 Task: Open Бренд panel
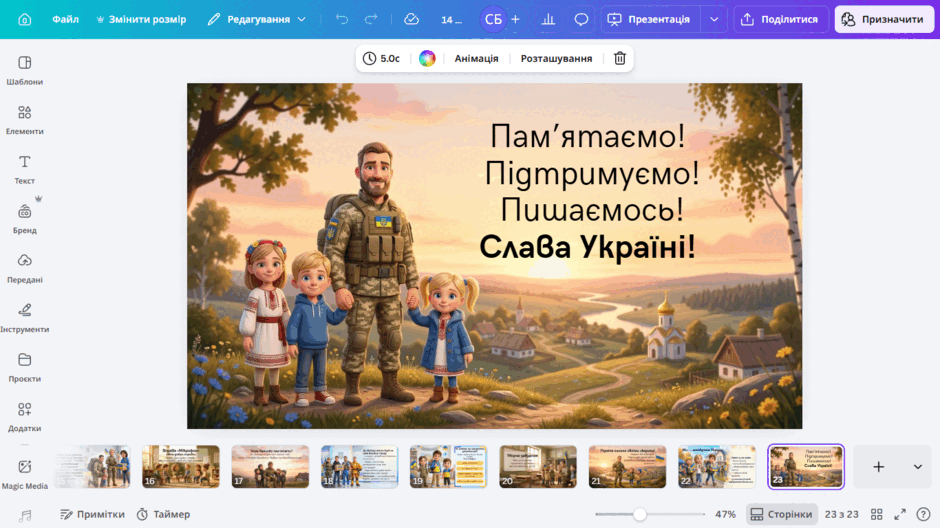tap(25, 219)
